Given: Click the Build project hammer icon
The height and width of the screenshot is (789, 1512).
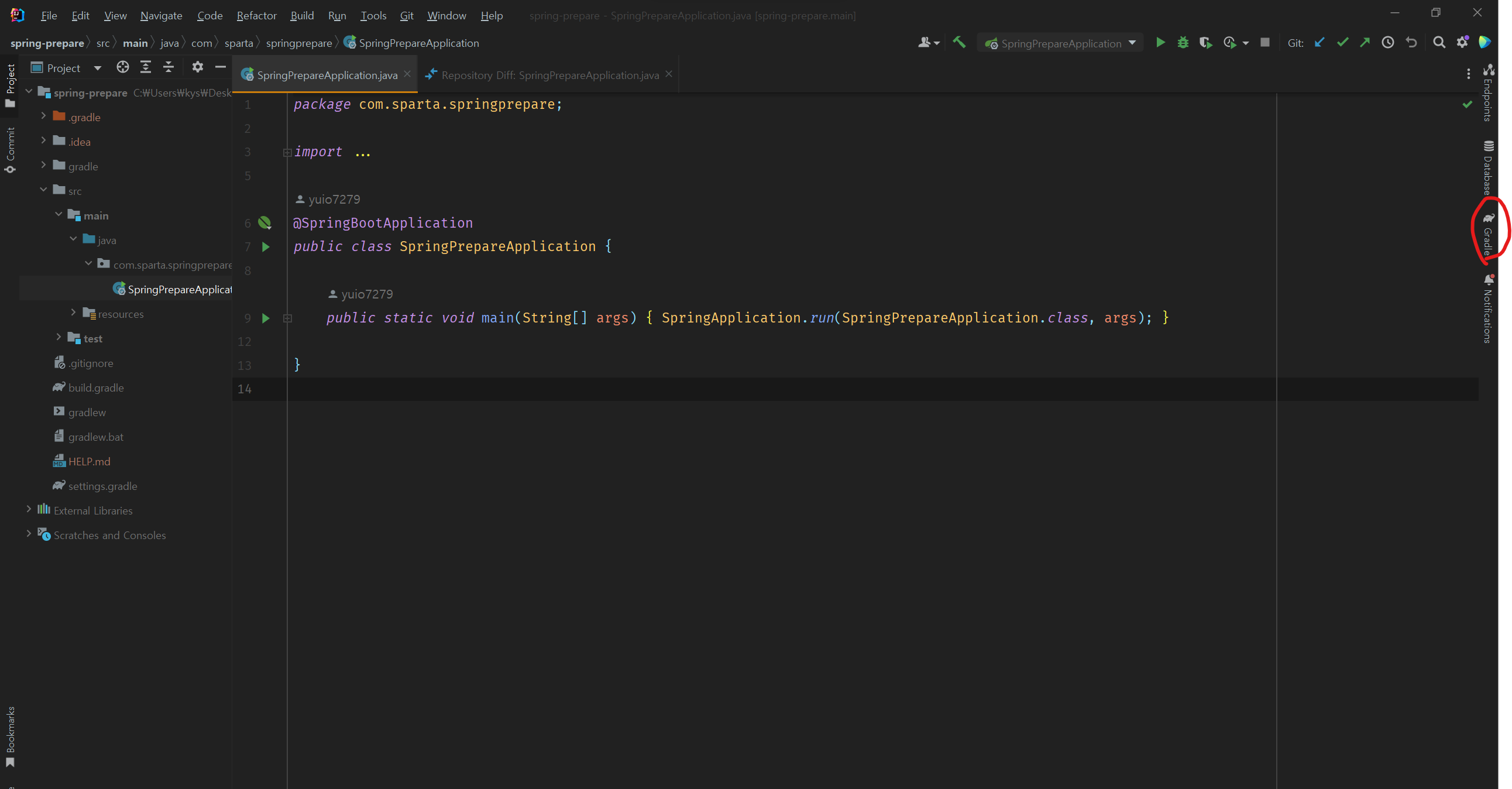Looking at the screenshot, I should pyautogui.click(x=959, y=43).
